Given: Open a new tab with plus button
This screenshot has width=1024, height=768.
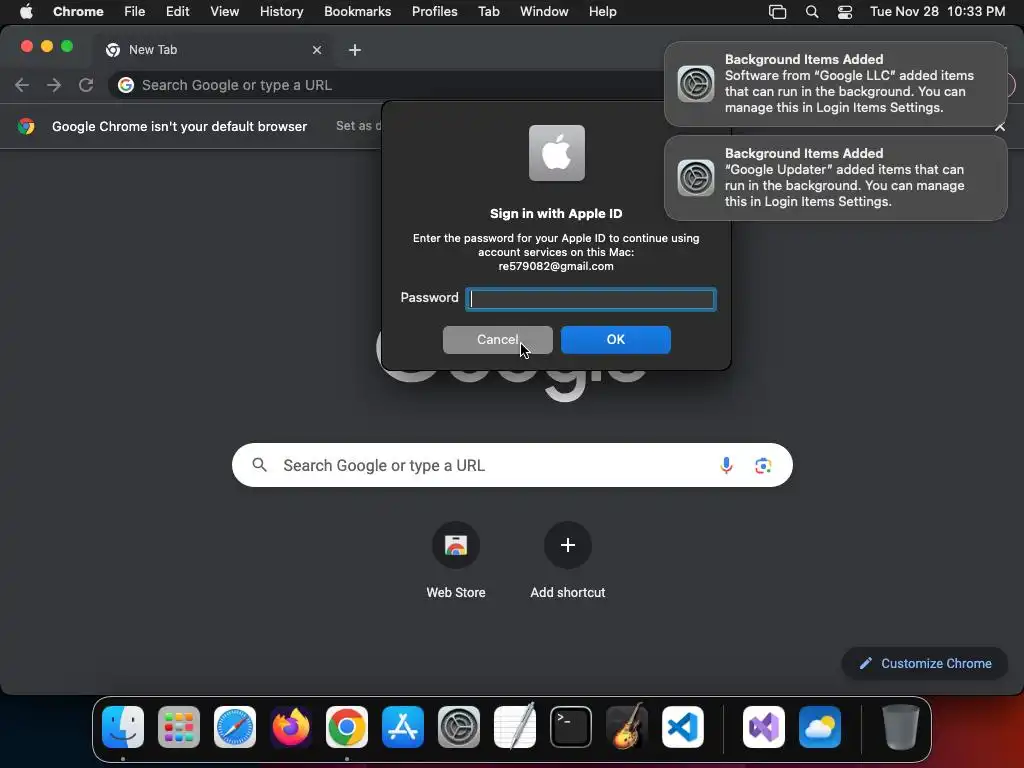Looking at the screenshot, I should [355, 50].
